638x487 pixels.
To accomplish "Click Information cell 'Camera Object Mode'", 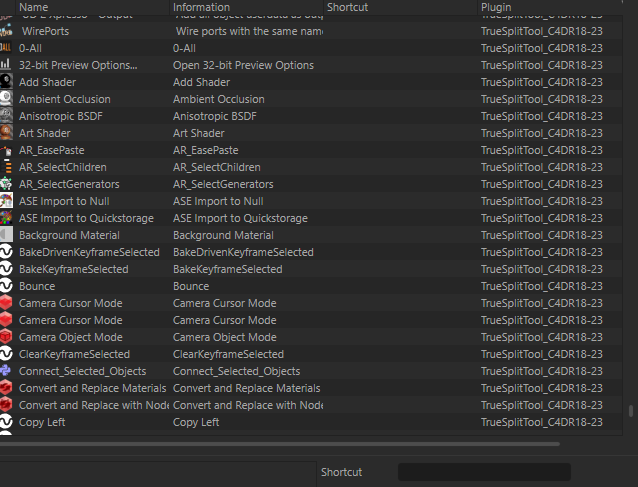I will coord(225,337).
